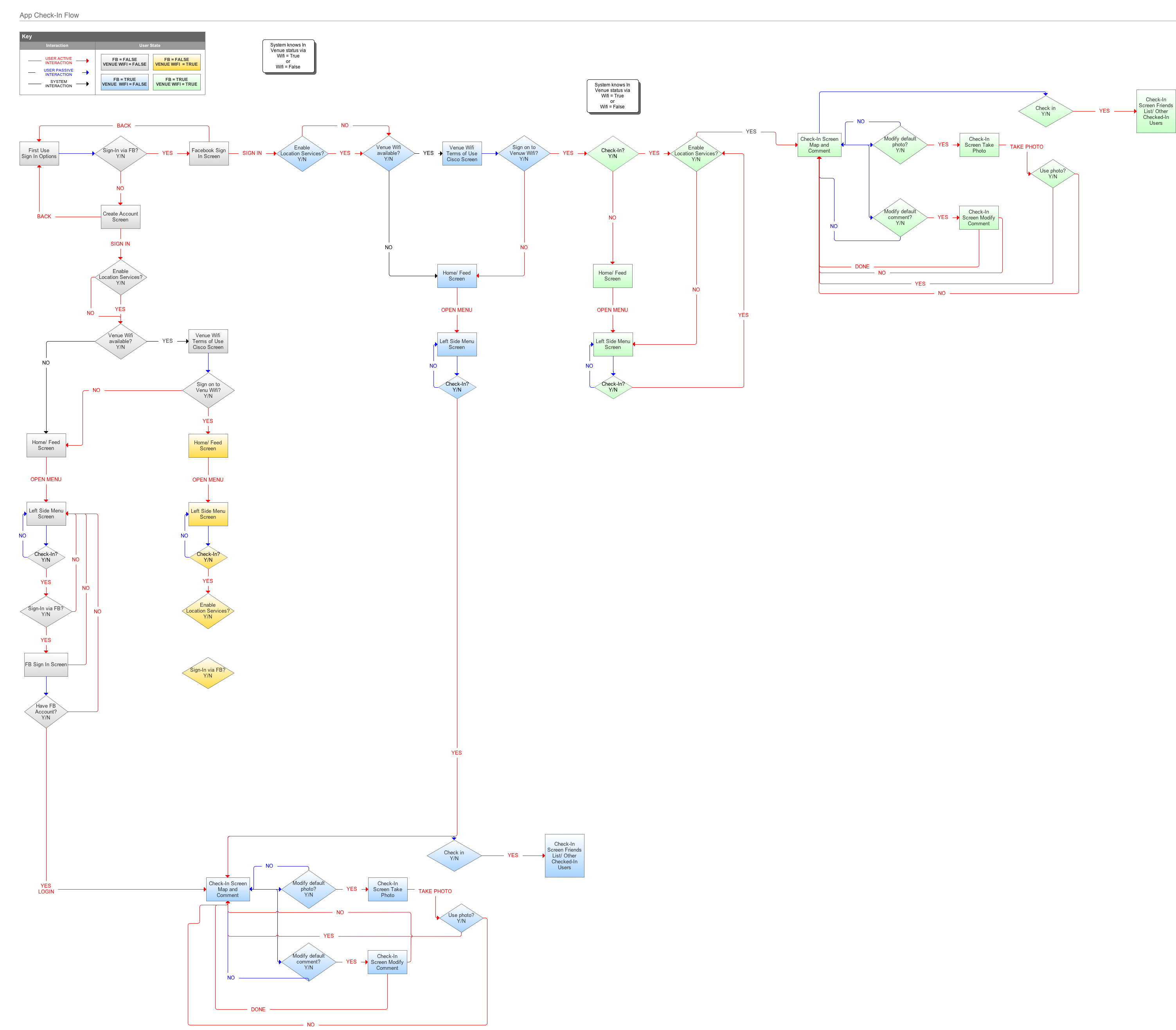The height and width of the screenshot is (1030, 1176).
Task: Select the blue "Check-In Screen Modify Comment" box
Action: click(x=387, y=962)
